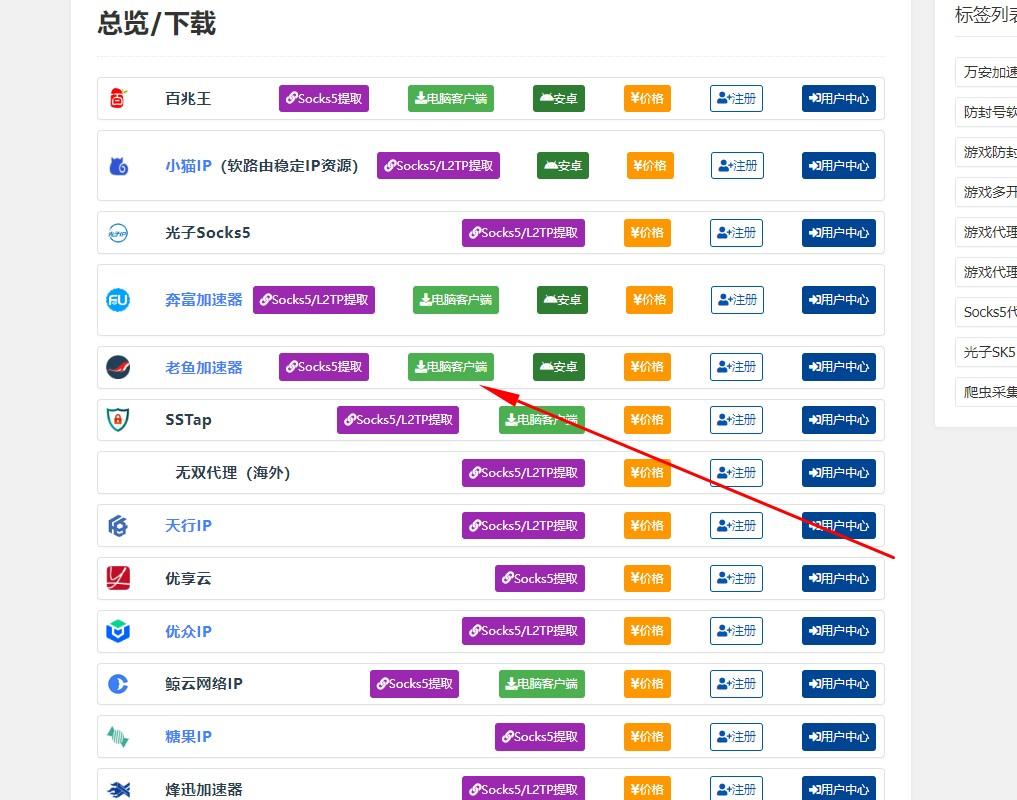
Task: Click the SSTap shield logo icon
Action: pos(118,420)
